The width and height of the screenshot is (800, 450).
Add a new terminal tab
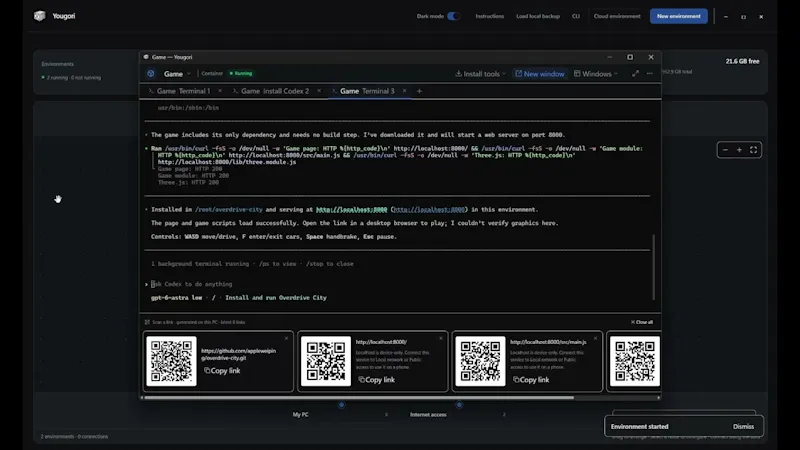pyautogui.click(x=419, y=91)
